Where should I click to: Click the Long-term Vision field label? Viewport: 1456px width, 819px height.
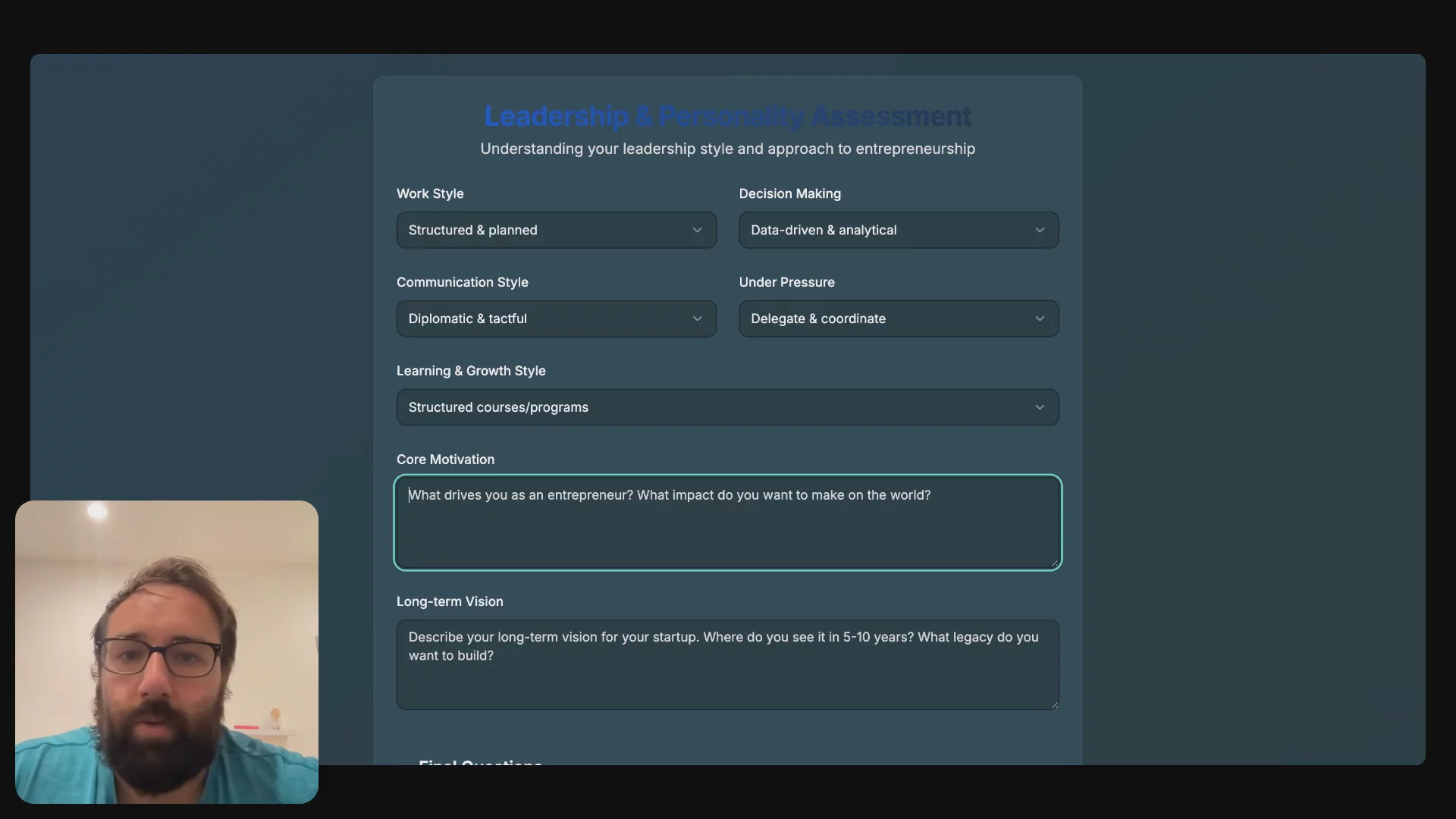(x=450, y=601)
